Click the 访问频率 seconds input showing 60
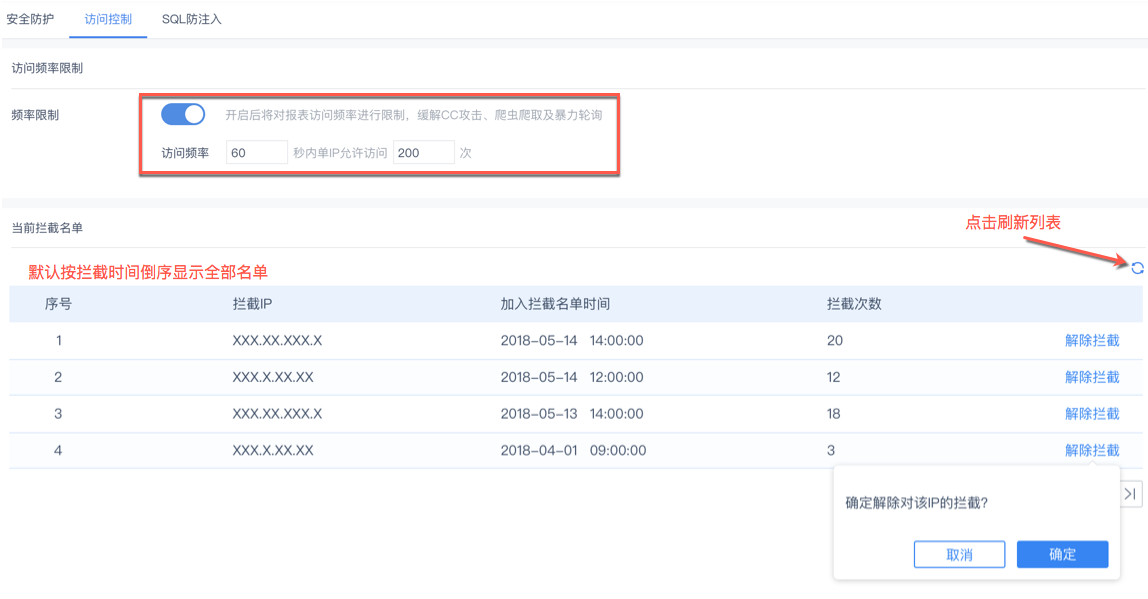The image size is (1148, 599). pos(257,153)
